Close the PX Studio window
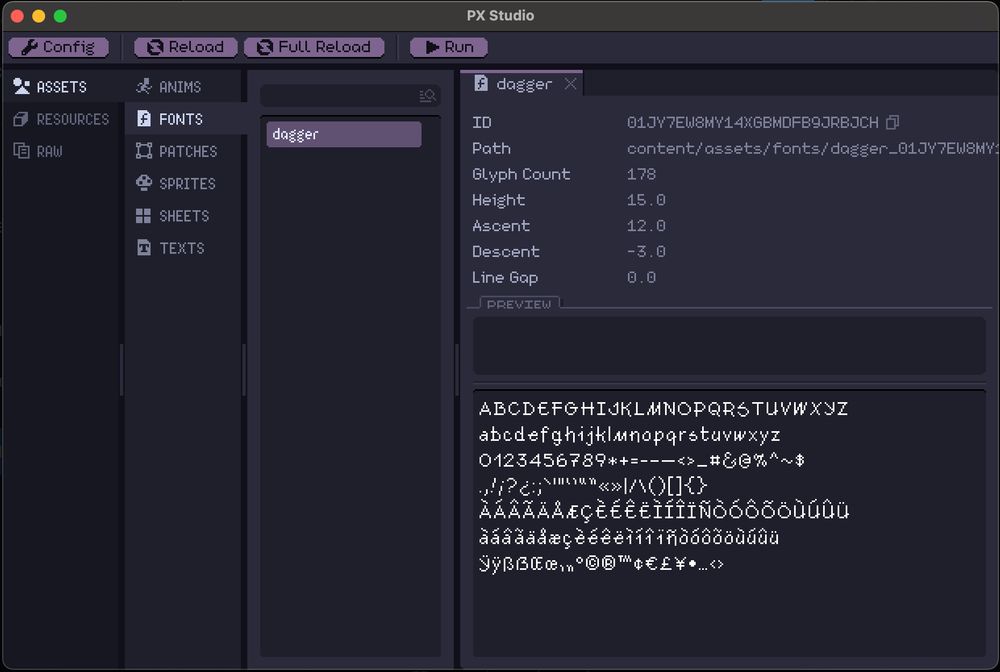1000x672 pixels. pos(18,16)
